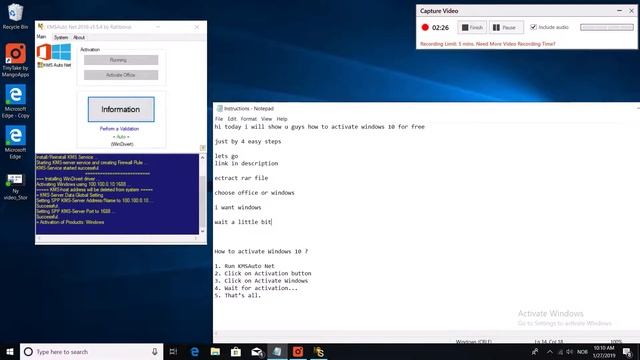
Task: Click the microphone icon in taskbar search
Action: tap(155, 351)
